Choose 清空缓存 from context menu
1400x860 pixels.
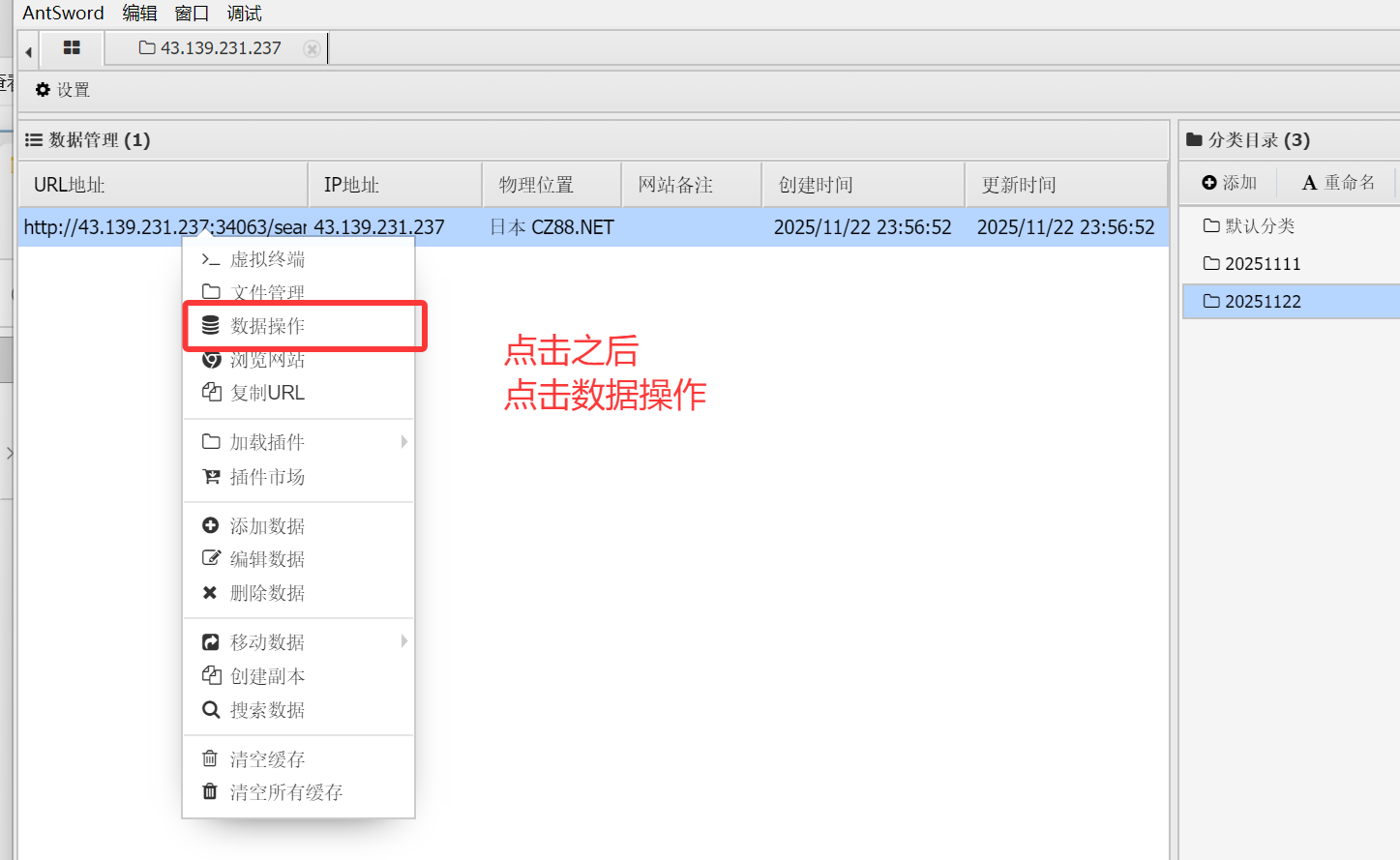tap(299, 759)
